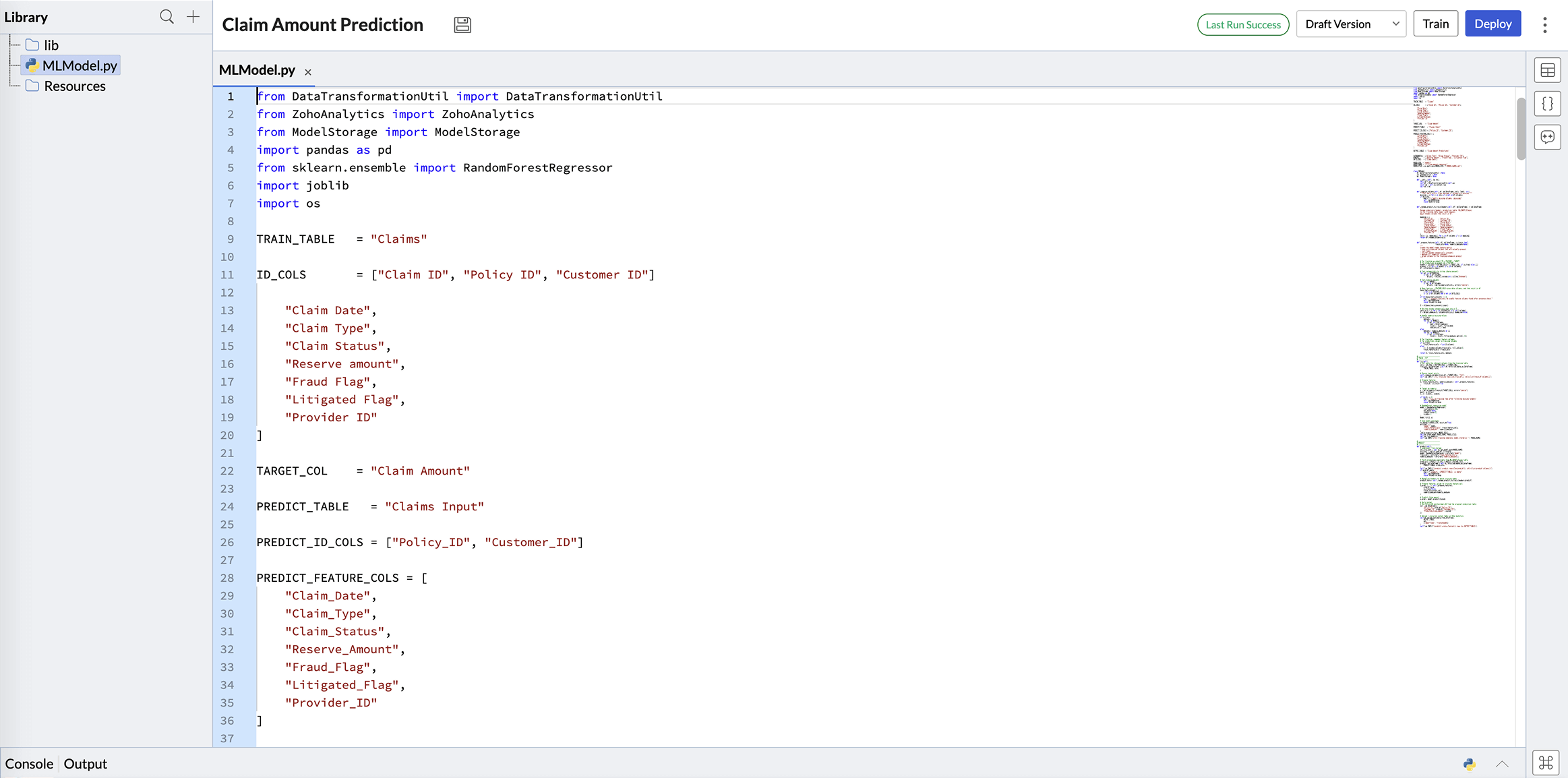Switch to the Console tab
Screen dimensions: 1568x778
(x=29, y=764)
